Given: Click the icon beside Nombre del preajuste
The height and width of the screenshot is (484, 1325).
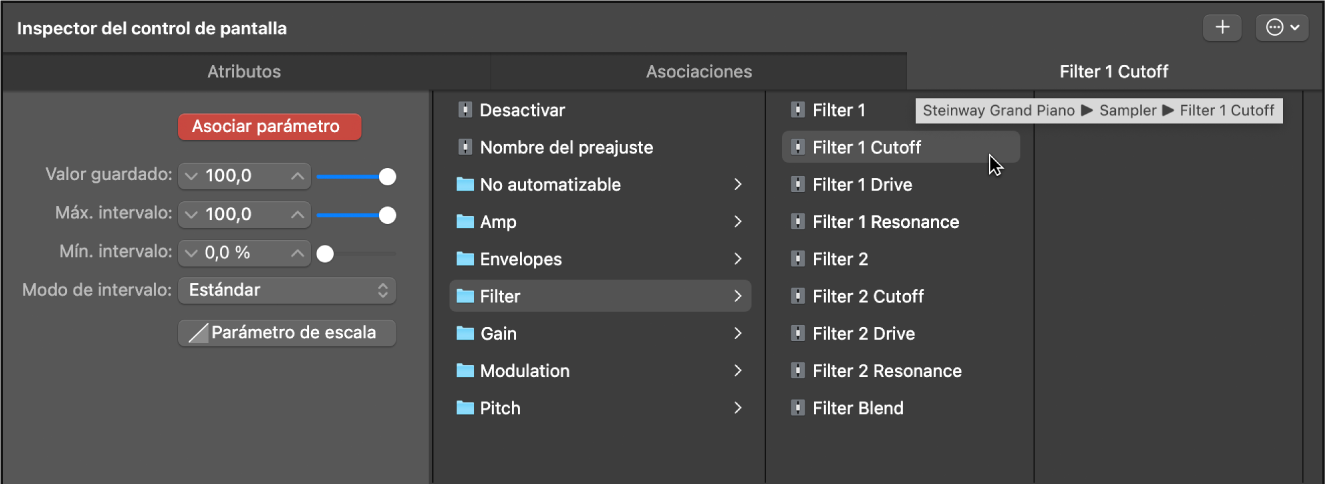Looking at the screenshot, I should click(464, 147).
